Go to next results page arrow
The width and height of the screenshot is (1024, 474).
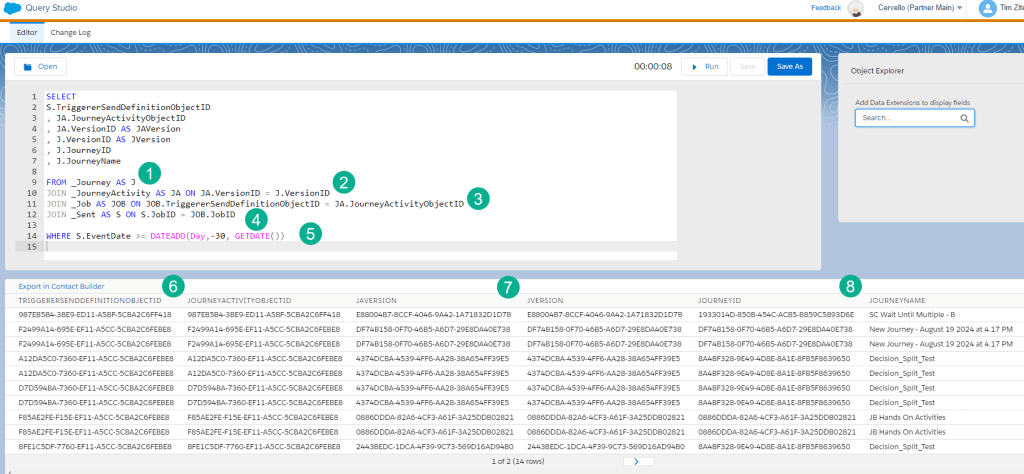coord(636,461)
